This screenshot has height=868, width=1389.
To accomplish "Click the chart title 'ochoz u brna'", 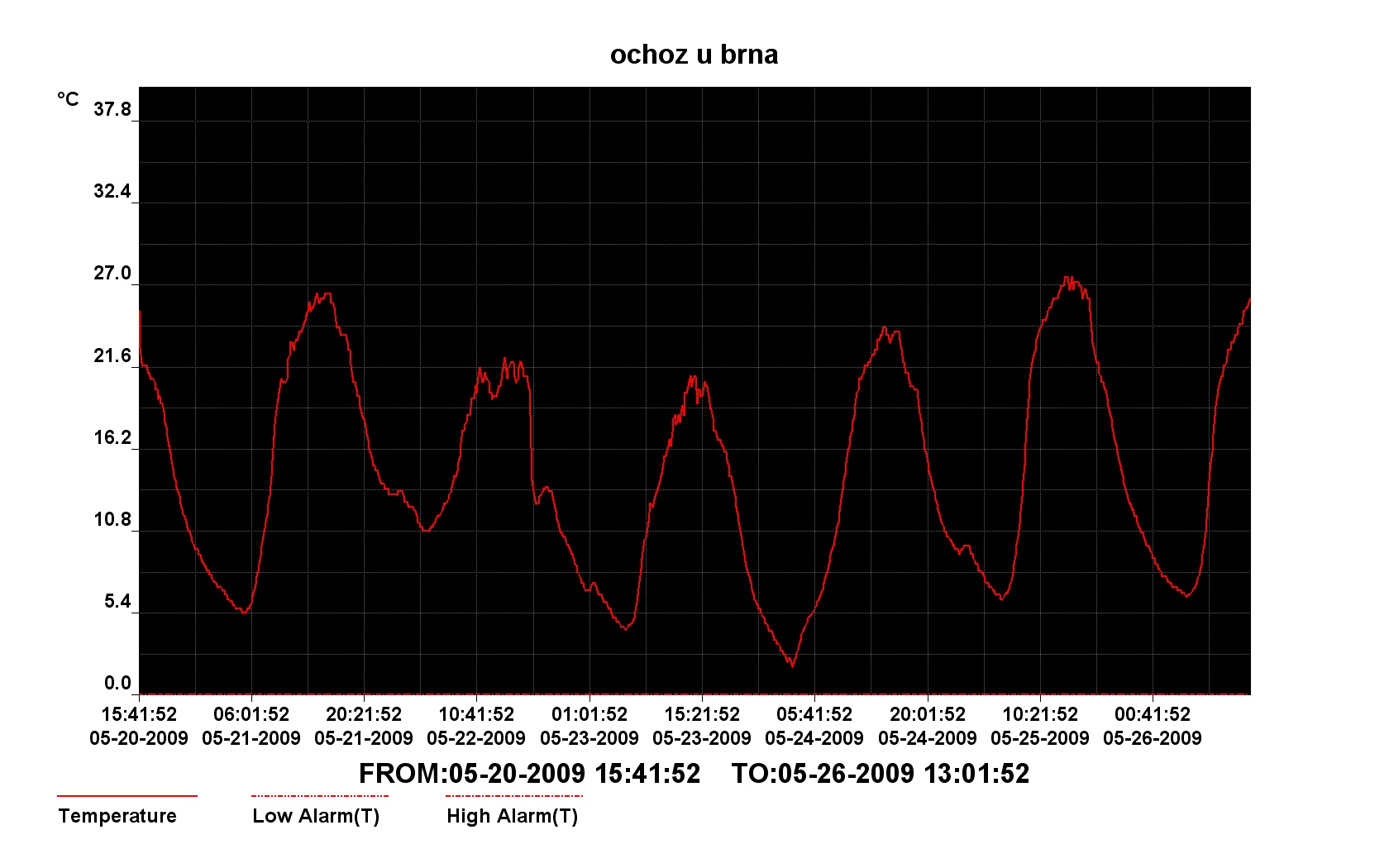I will tap(694, 55).
